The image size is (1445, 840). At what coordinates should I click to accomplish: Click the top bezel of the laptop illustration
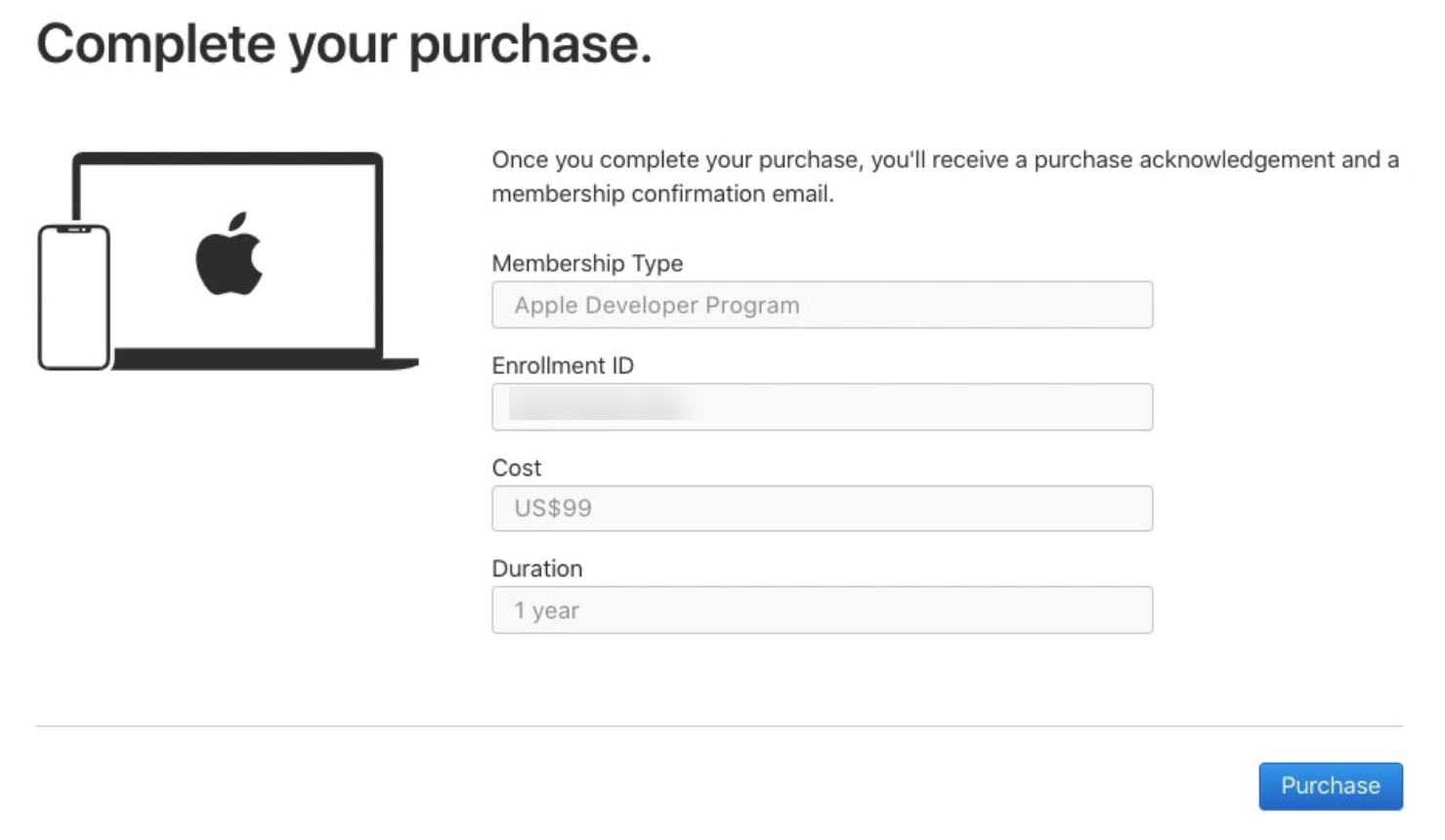tap(228, 158)
